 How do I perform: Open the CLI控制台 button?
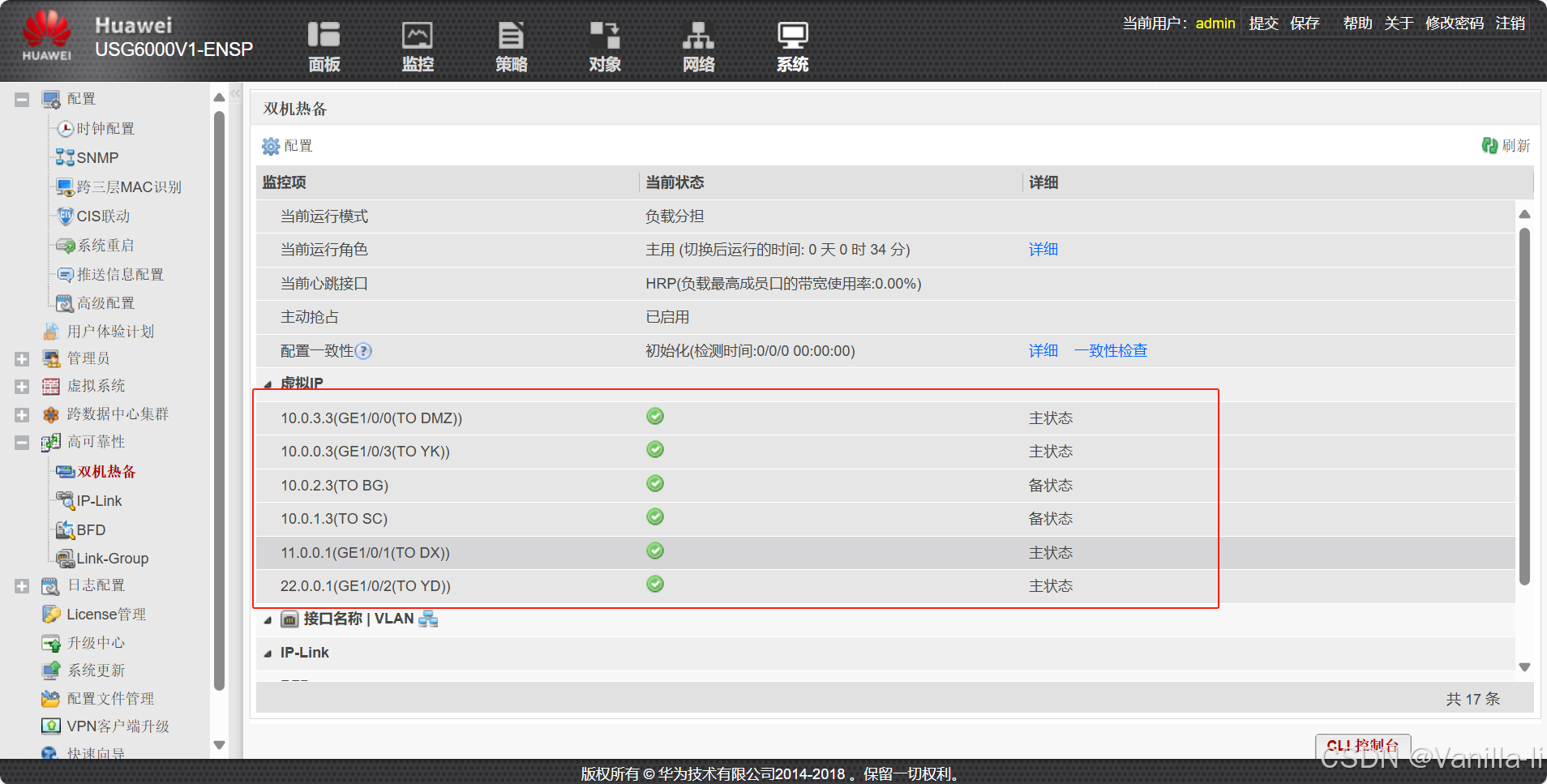(x=1363, y=746)
